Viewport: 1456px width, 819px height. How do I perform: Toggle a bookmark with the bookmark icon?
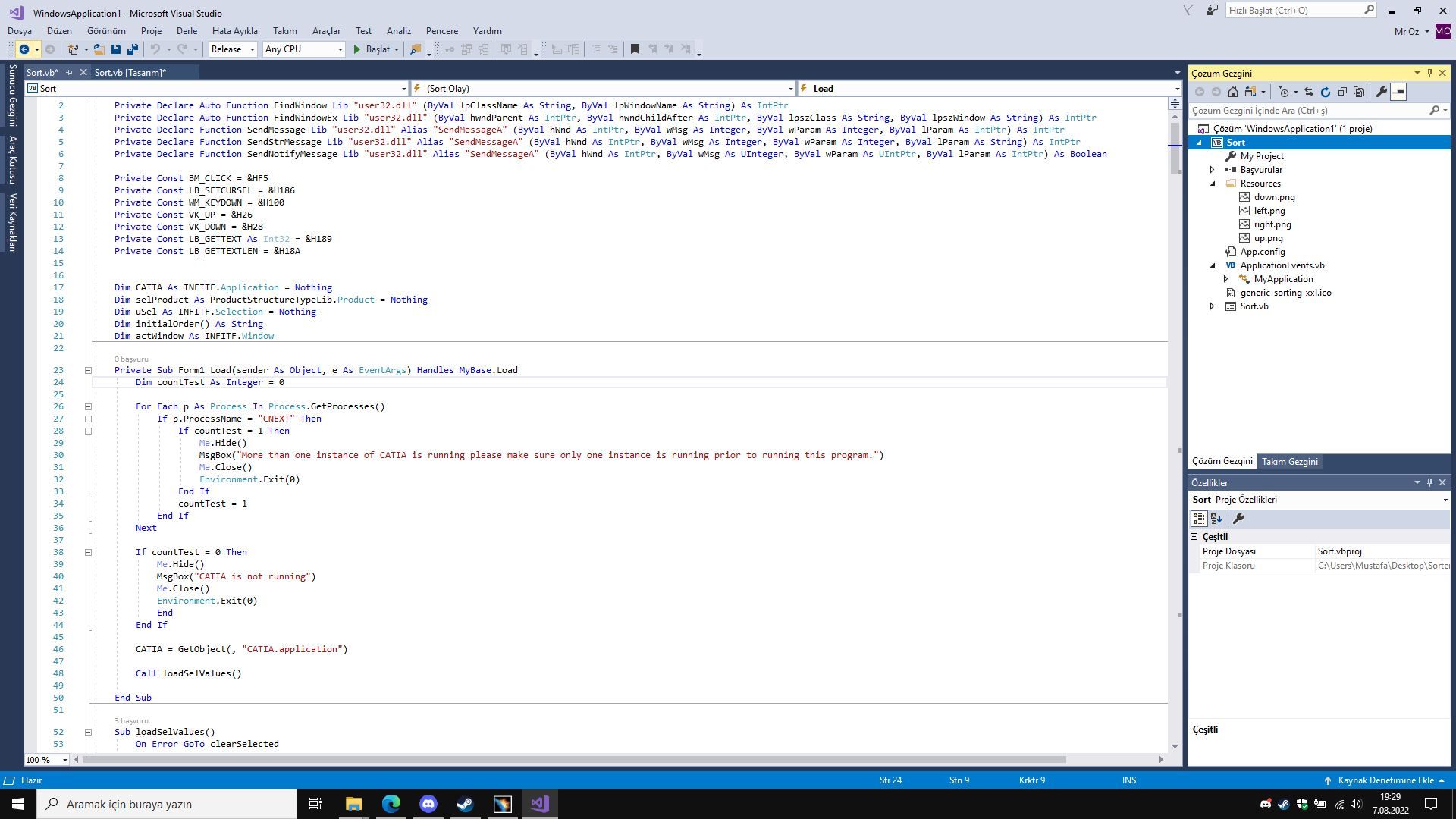click(635, 49)
